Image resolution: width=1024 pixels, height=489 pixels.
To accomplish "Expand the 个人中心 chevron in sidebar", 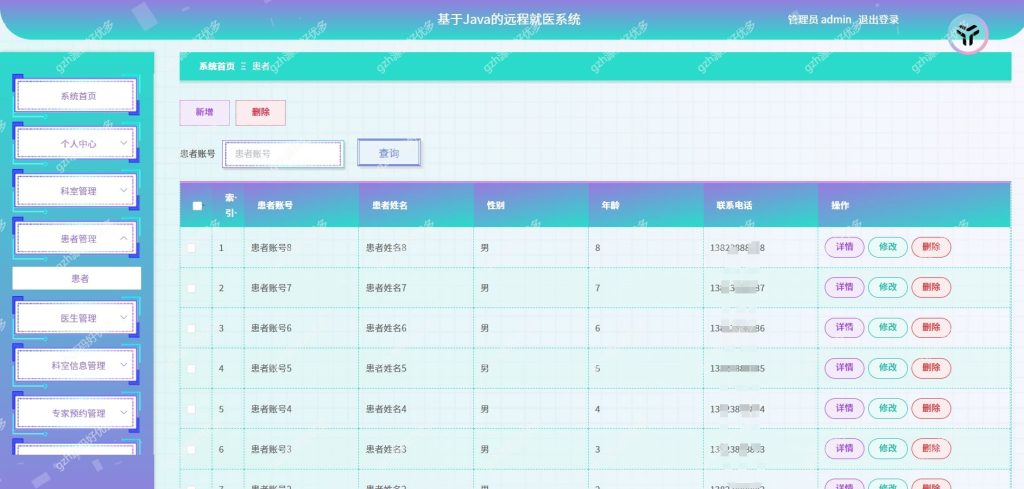I will (x=123, y=143).
